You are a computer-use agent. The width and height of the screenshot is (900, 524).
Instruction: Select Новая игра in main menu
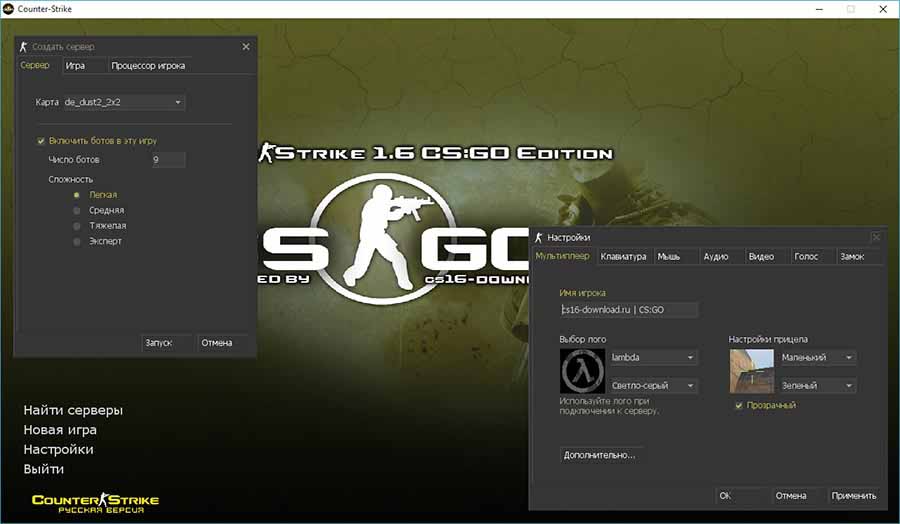[x=60, y=430]
